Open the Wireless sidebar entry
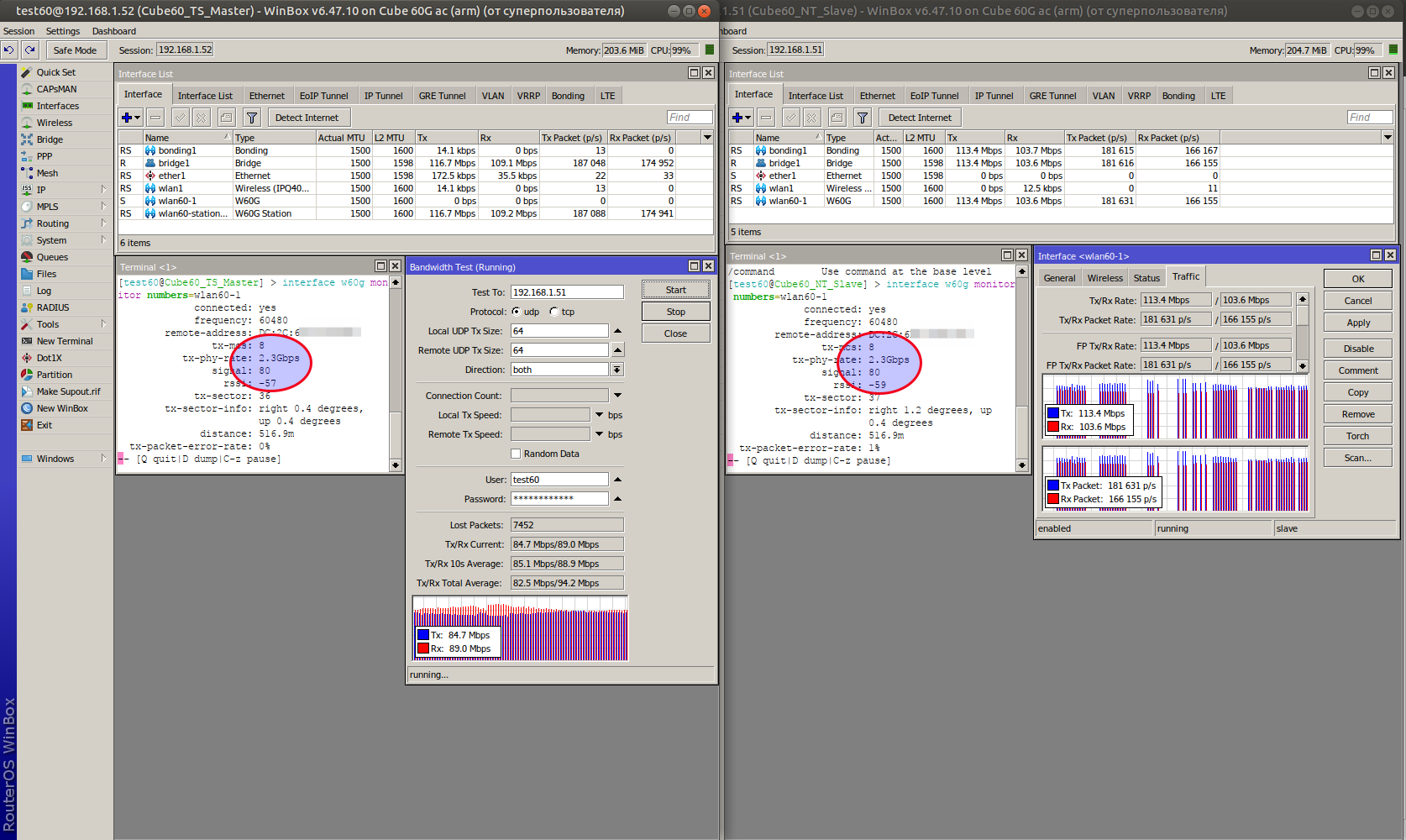Screen dimensions: 1406x840 tap(54, 123)
